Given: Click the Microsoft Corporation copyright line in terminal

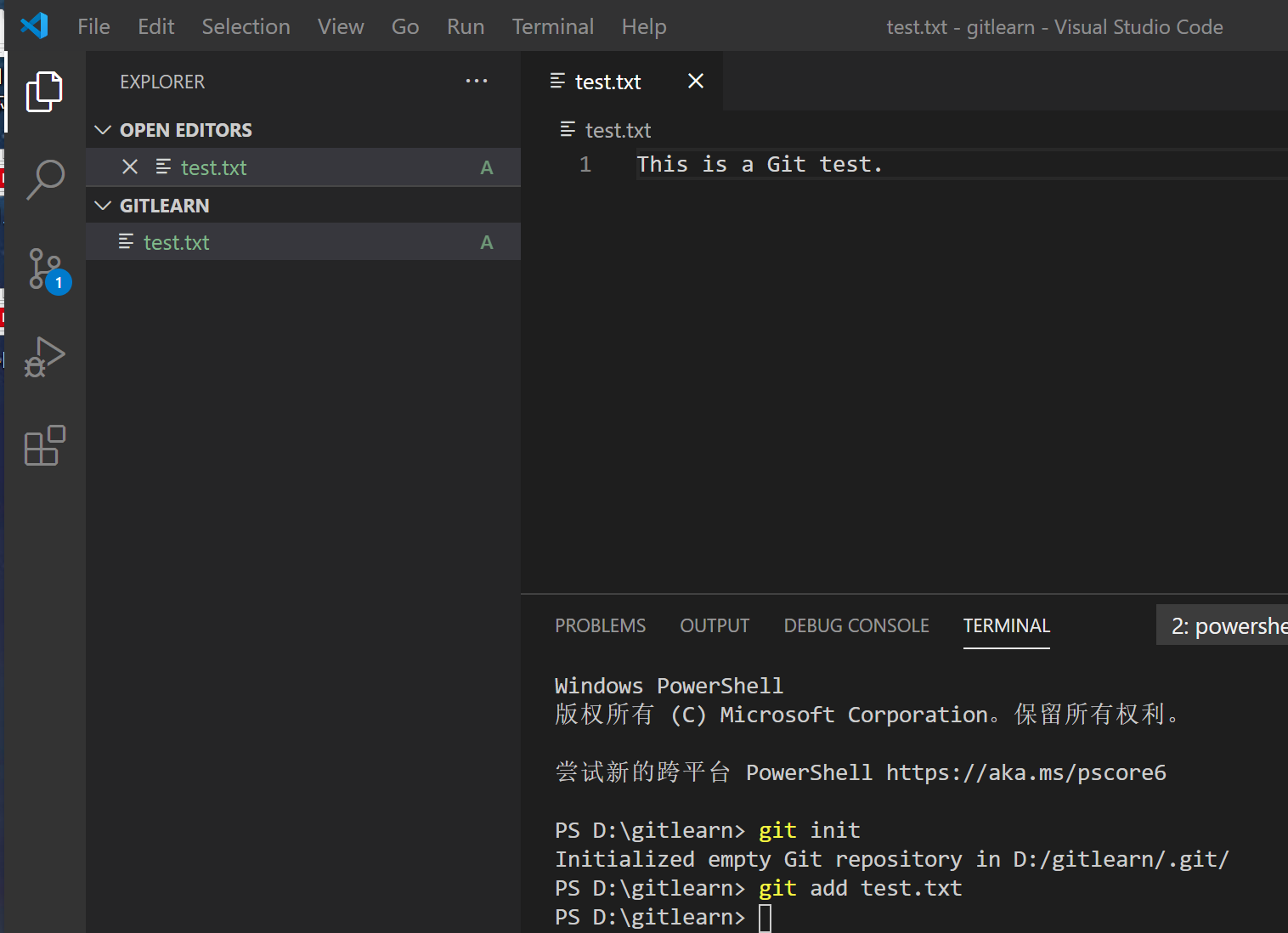Looking at the screenshot, I should click(x=867, y=715).
